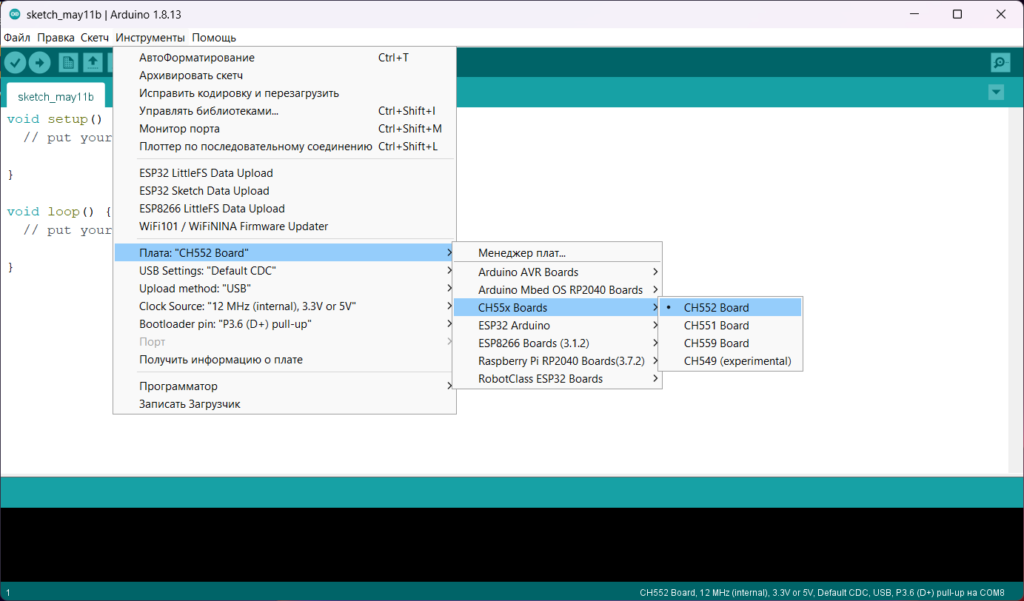
Task: Click the Verify sketch checkmark icon
Action: tap(15, 63)
